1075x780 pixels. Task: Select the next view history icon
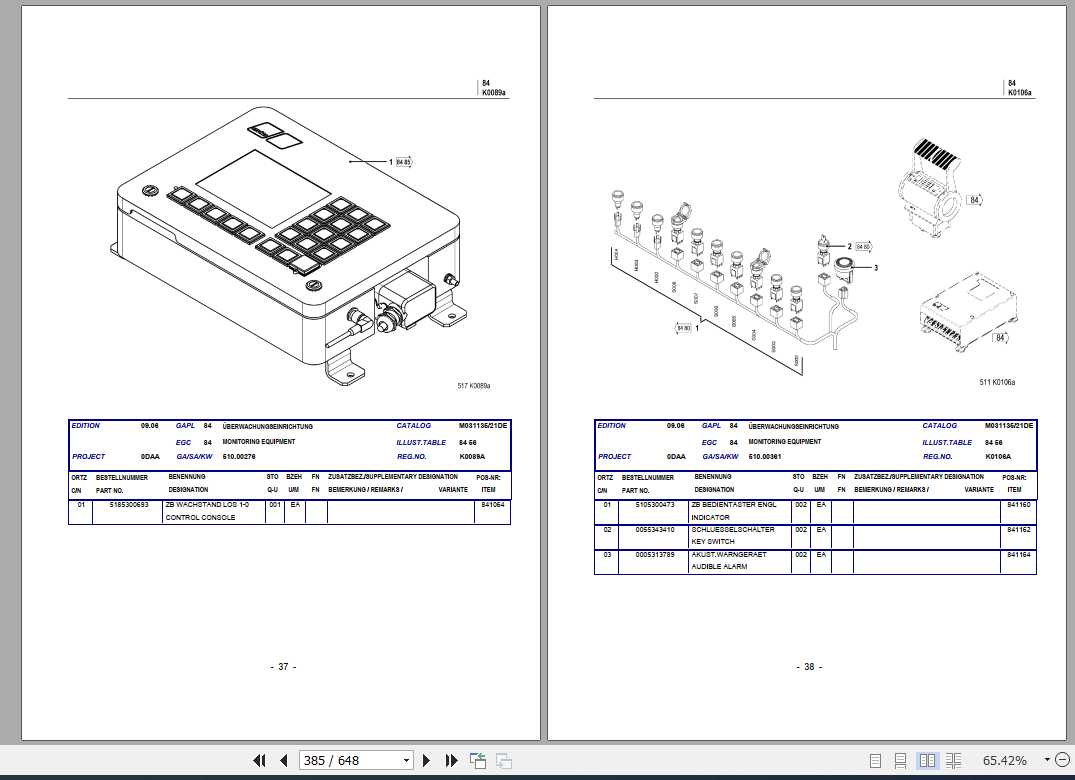tap(504, 760)
